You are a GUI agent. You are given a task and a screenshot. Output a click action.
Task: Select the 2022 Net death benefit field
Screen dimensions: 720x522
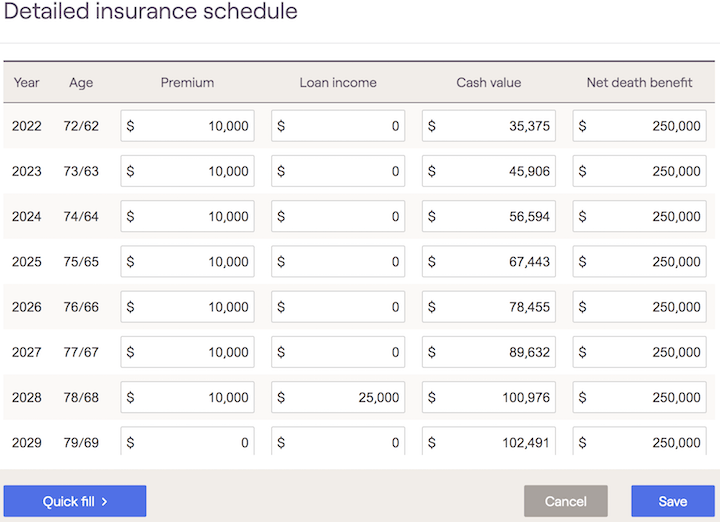click(x=640, y=126)
